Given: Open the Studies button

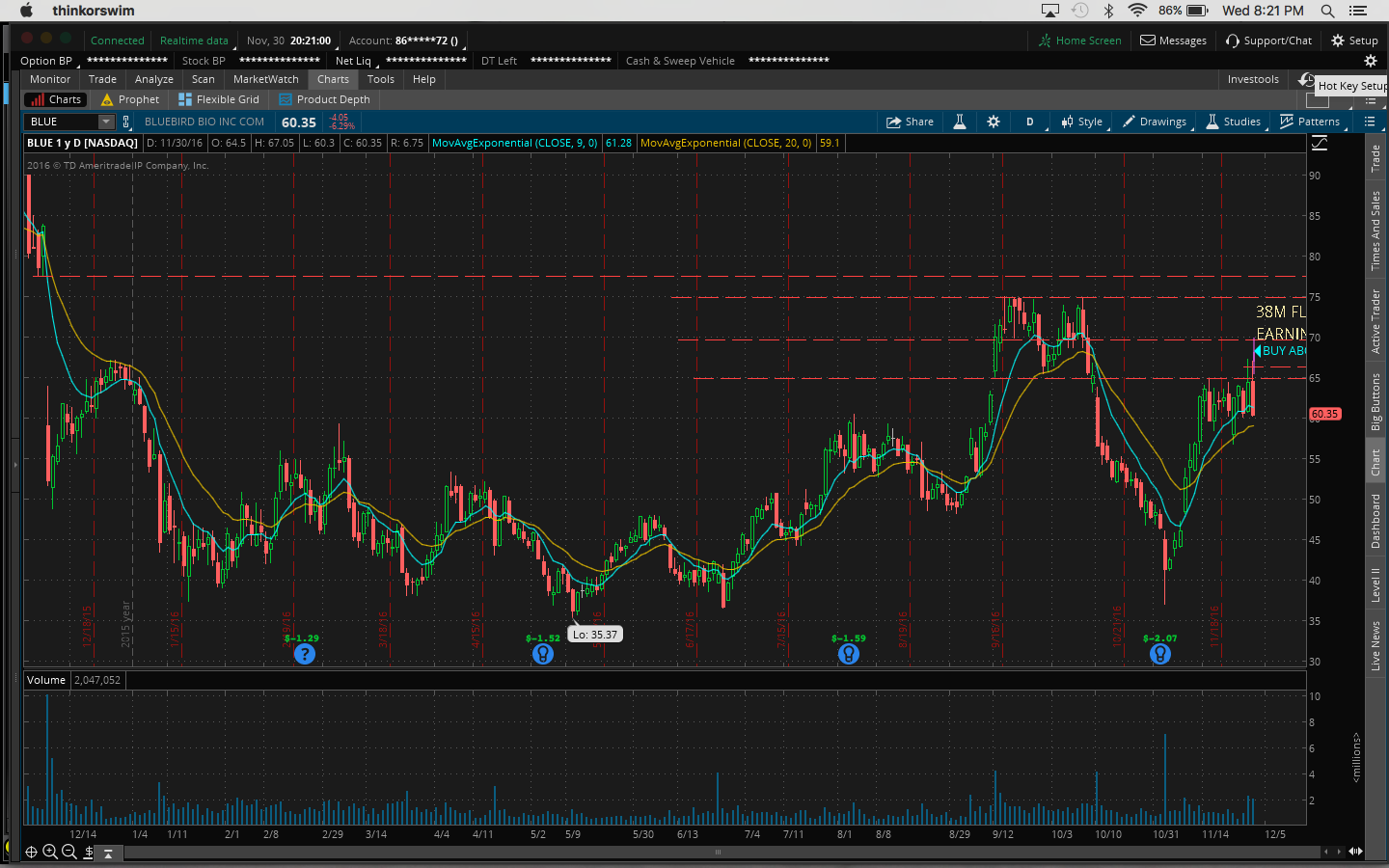Looking at the screenshot, I should (x=1233, y=122).
